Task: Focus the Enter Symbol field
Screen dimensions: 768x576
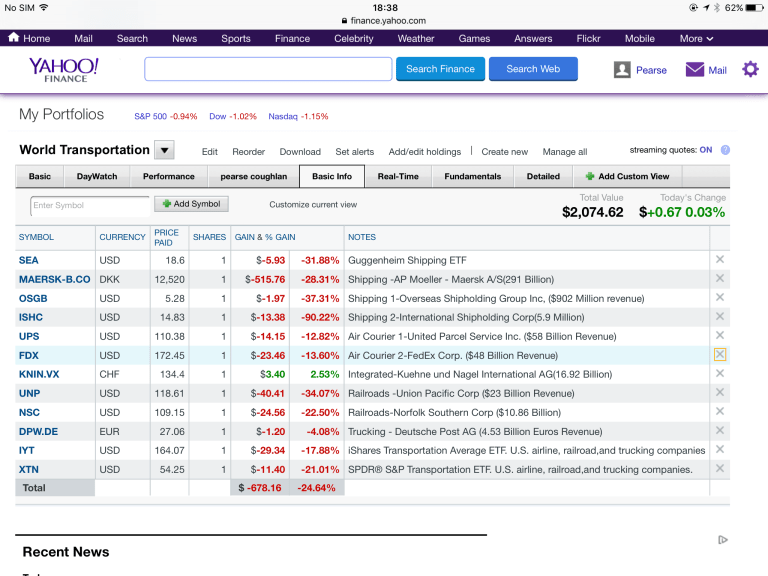Action: (90, 206)
